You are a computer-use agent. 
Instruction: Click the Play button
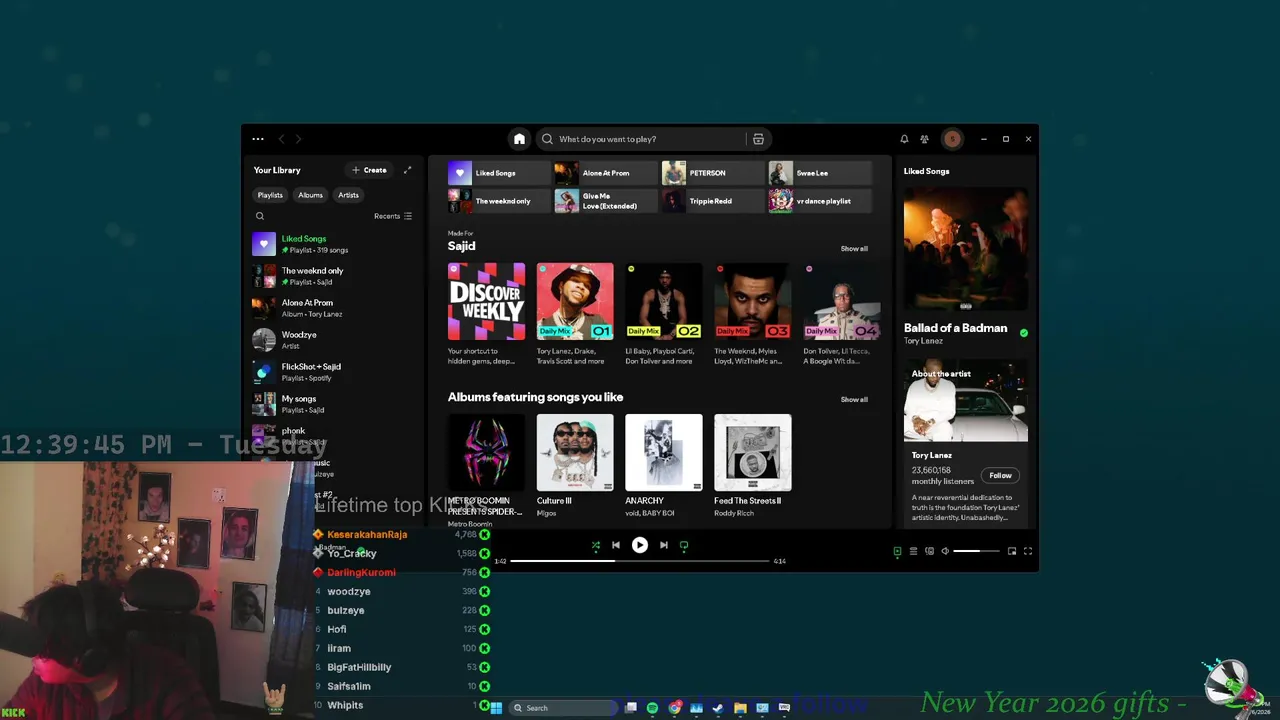click(640, 545)
